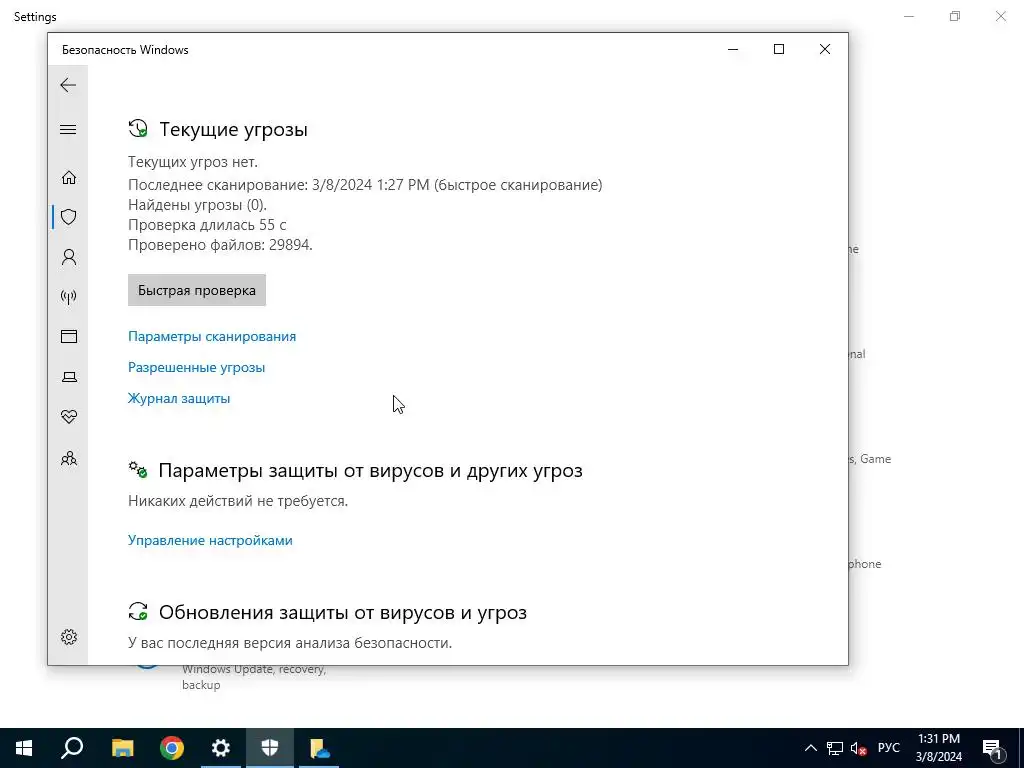The image size is (1024, 768).
Task: Click Текущие угрозы heading
Action: point(233,129)
